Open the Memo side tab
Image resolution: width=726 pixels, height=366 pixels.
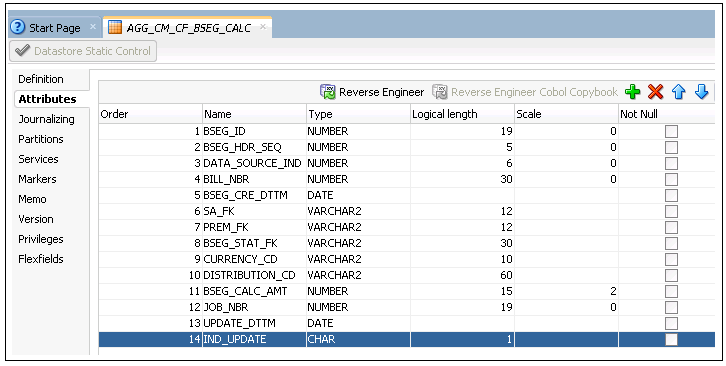point(32,199)
